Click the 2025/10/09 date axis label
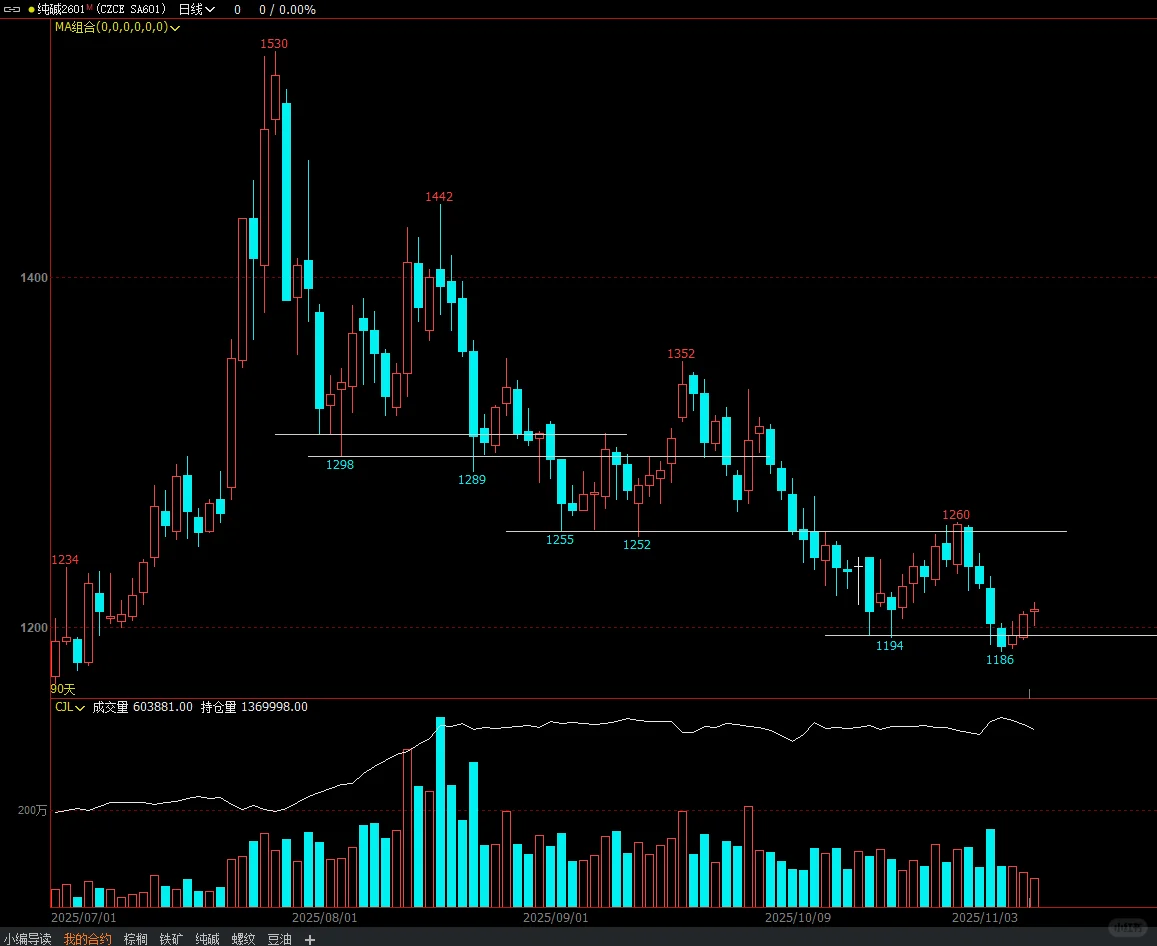 (798, 917)
